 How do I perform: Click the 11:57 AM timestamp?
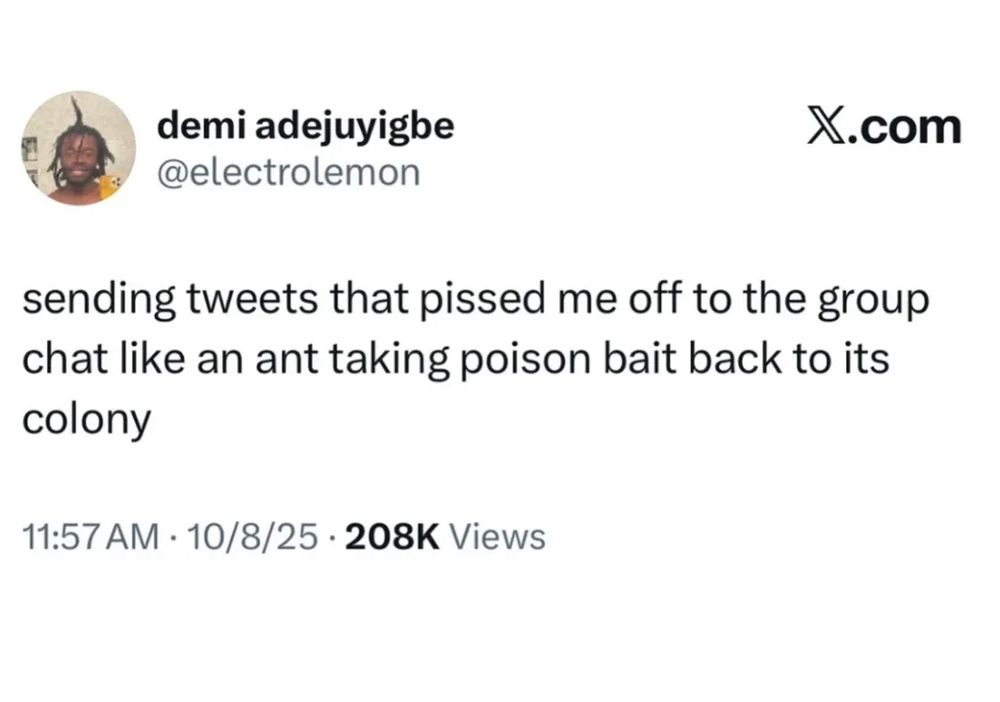pyautogui.click(x=89, y=537)
